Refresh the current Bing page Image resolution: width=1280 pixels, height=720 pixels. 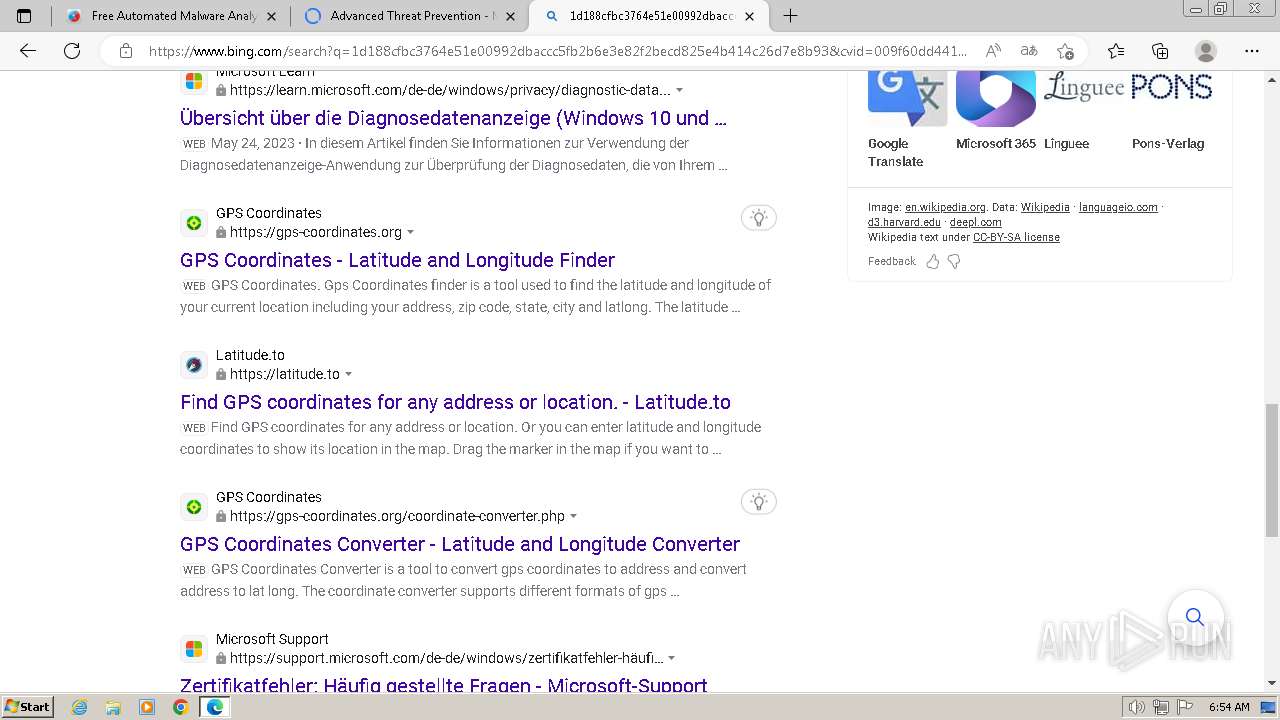[x=72, y=51]
